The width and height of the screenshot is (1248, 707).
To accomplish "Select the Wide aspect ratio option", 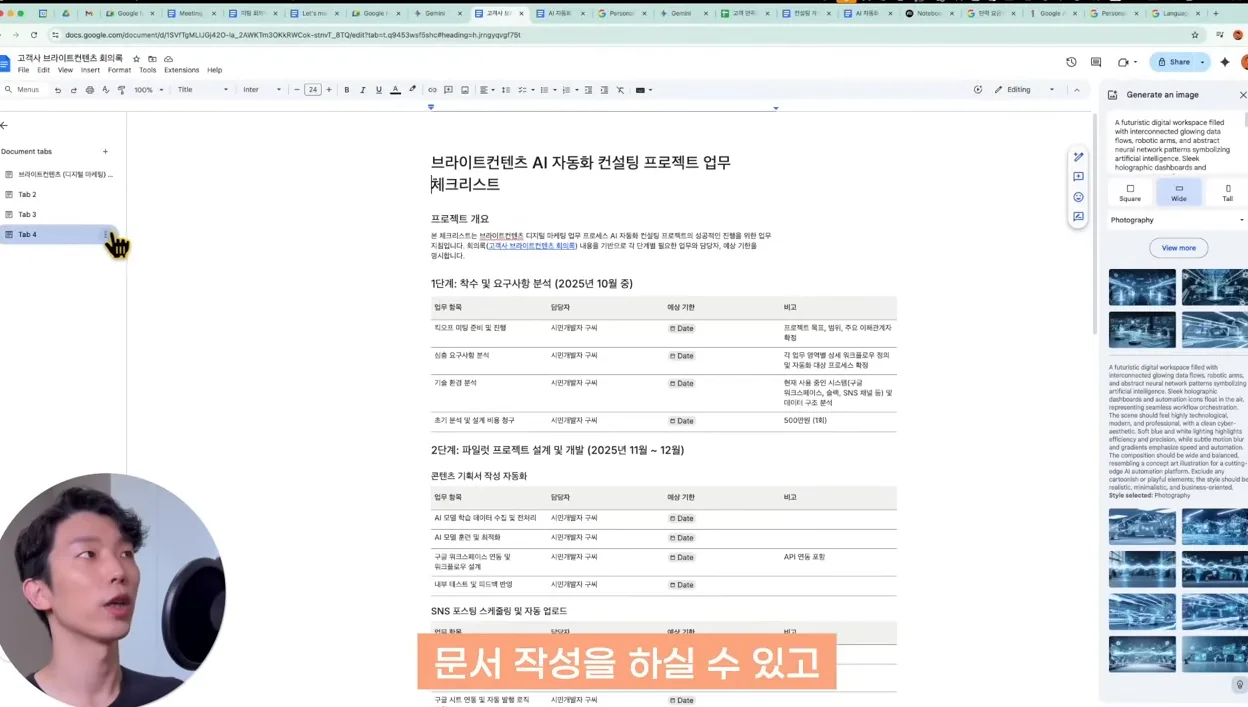I will [1179, 193].
